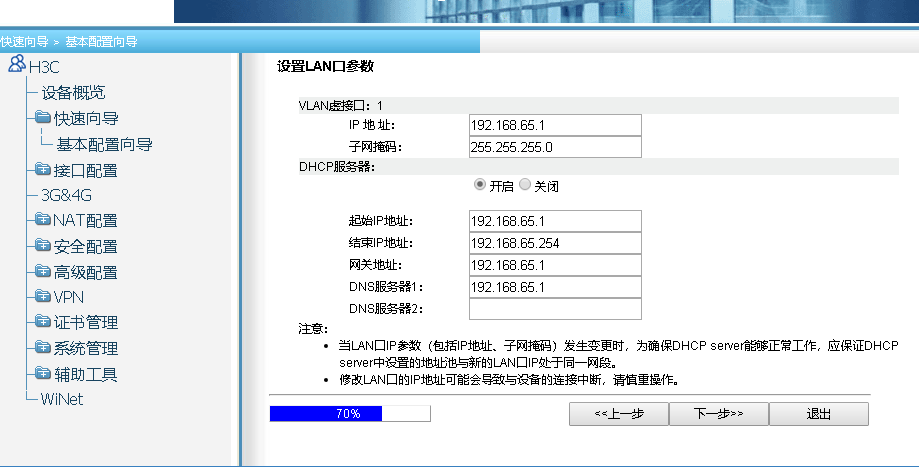Click the <<上一步 button

click(619, 414)
